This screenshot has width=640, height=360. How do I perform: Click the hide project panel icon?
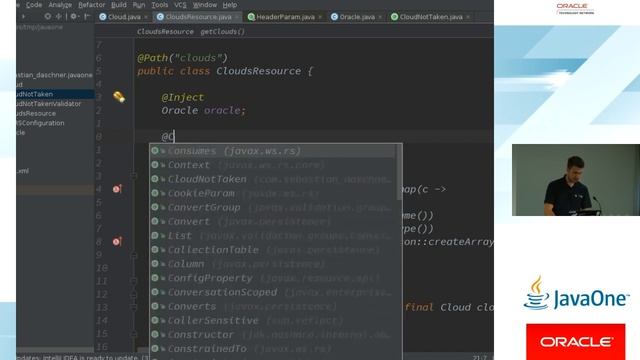coord(87,16)
